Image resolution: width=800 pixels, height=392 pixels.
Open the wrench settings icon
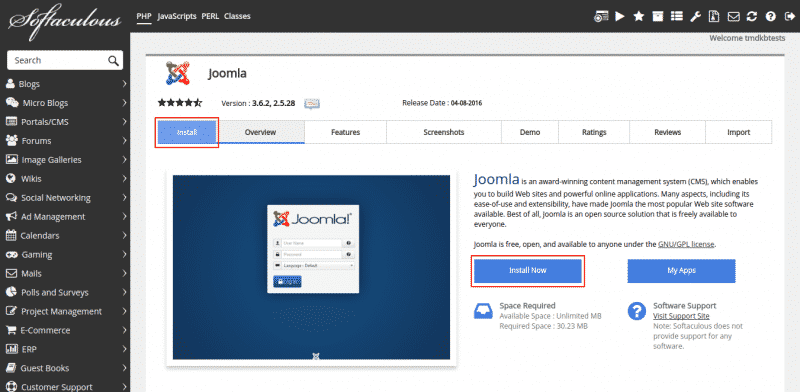pyautogui.click(x=695, y=16)
